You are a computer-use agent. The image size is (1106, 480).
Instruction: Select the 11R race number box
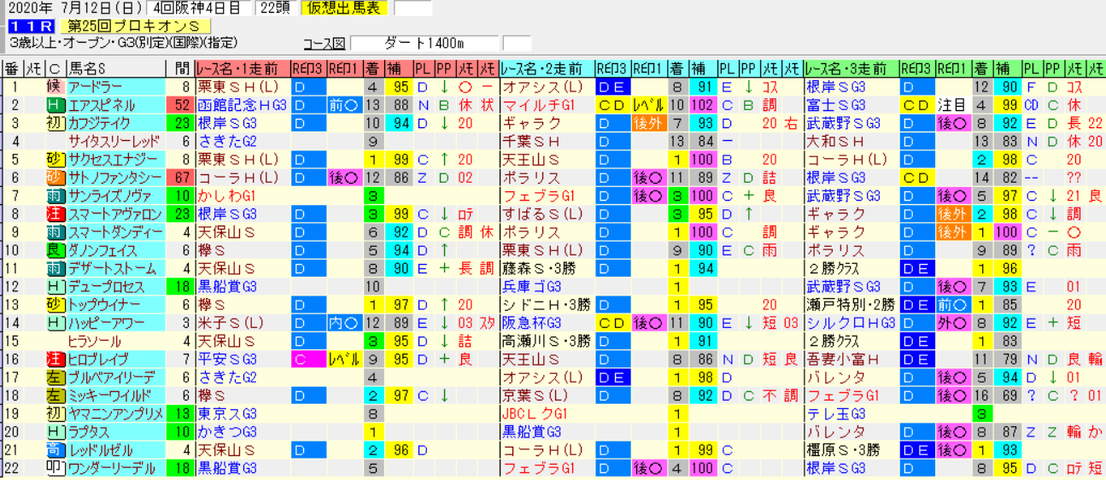pos(30,26)
